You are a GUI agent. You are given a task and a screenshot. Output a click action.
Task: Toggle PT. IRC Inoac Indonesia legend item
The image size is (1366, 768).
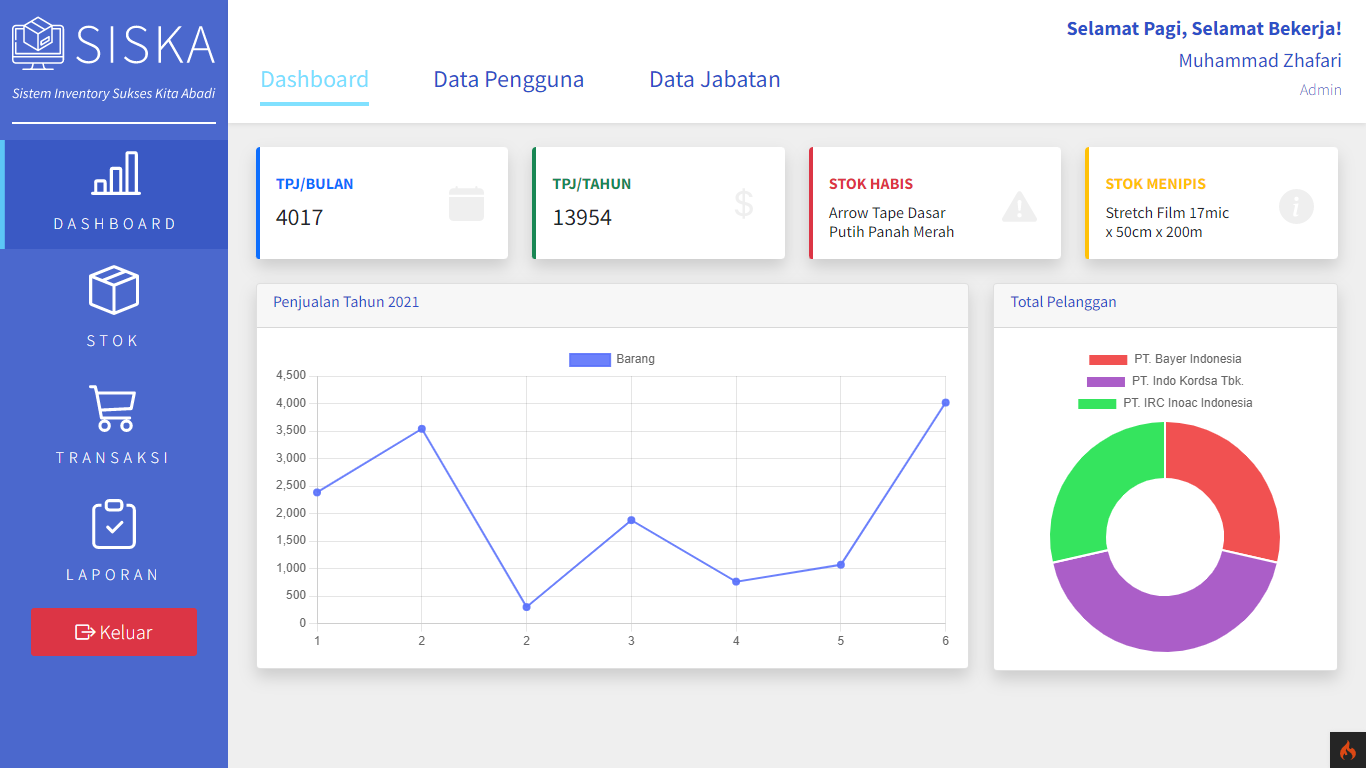pyautogui.click(x=1165, y=403)
